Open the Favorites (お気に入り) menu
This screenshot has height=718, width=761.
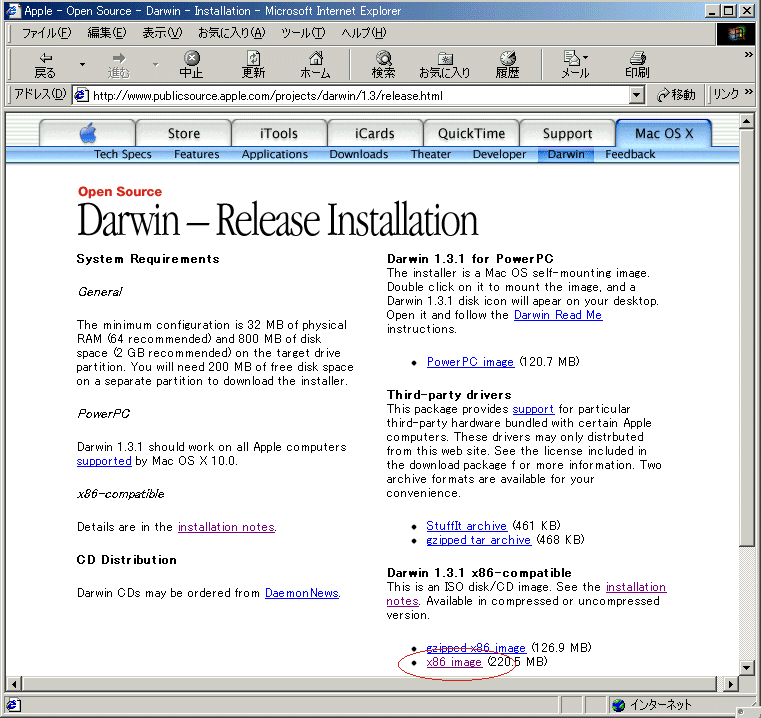click(x=232, y=33)
